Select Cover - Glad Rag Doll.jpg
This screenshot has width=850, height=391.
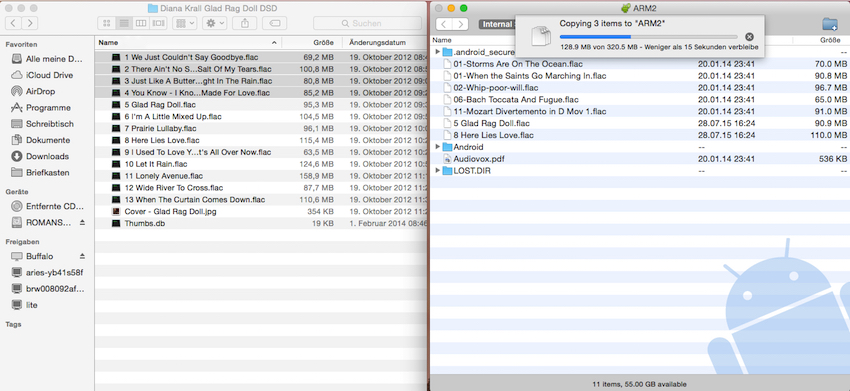click(261, 211)
